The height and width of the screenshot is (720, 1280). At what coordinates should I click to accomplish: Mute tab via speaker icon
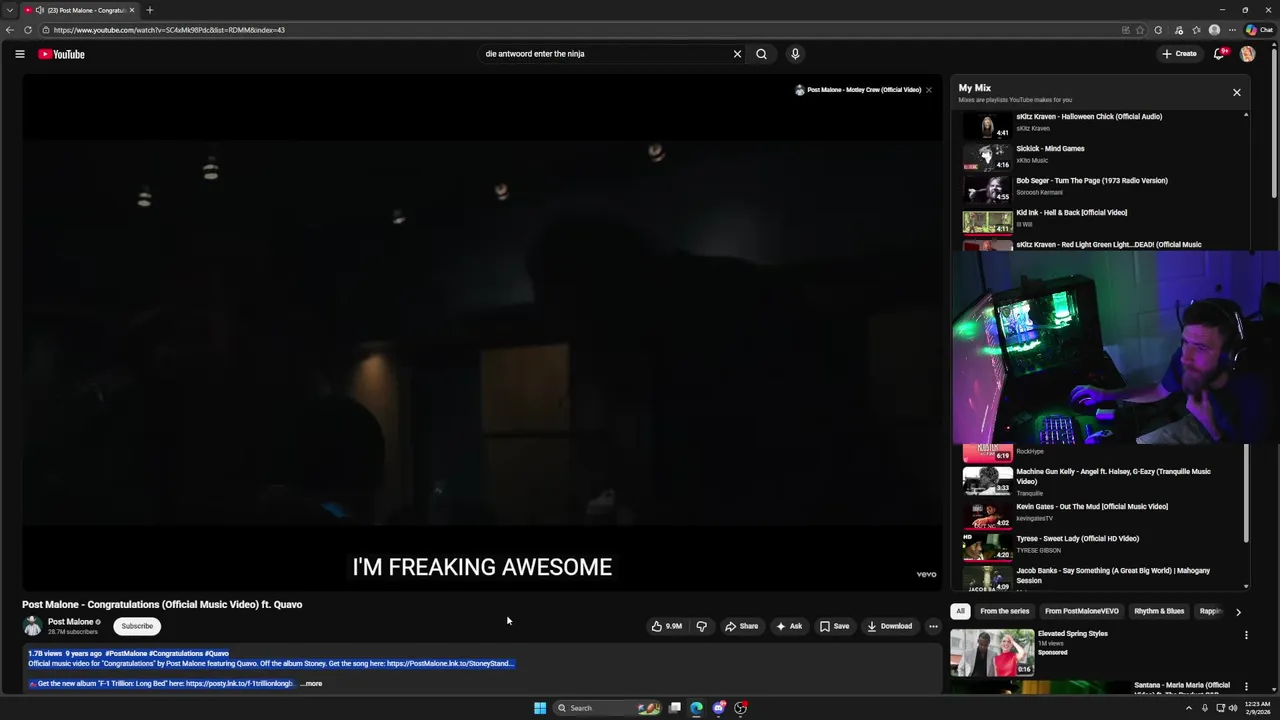(x=39, y=10)
